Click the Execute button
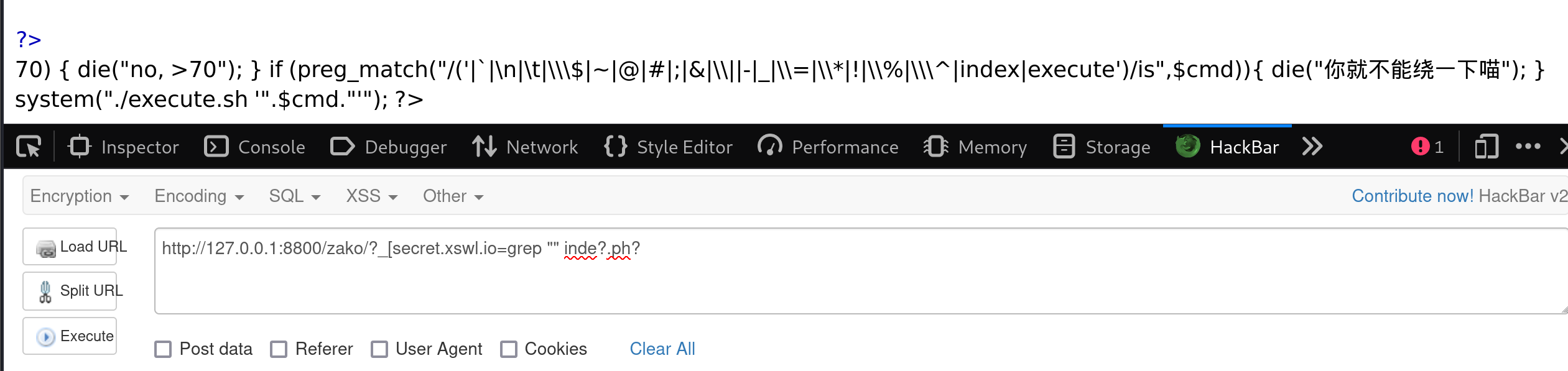Image resolution: width=1568 pixels, height=371 pixels. (70, 336)
